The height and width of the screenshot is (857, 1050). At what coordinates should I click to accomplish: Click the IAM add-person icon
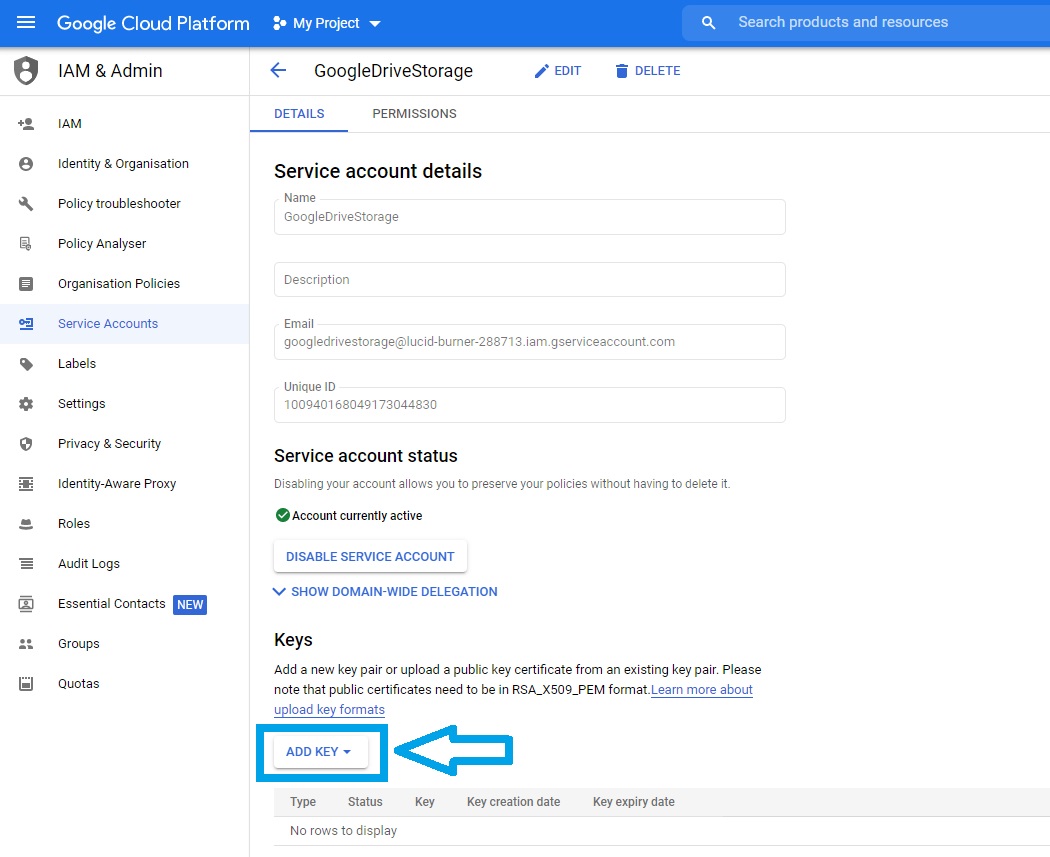click(x=26, y=124)
